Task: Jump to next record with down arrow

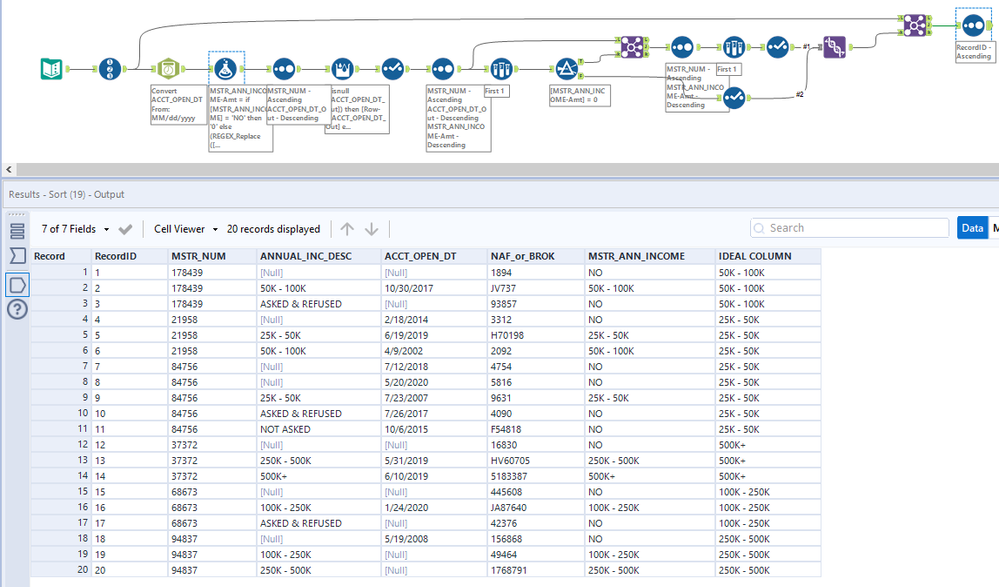Action: (372, 229)
